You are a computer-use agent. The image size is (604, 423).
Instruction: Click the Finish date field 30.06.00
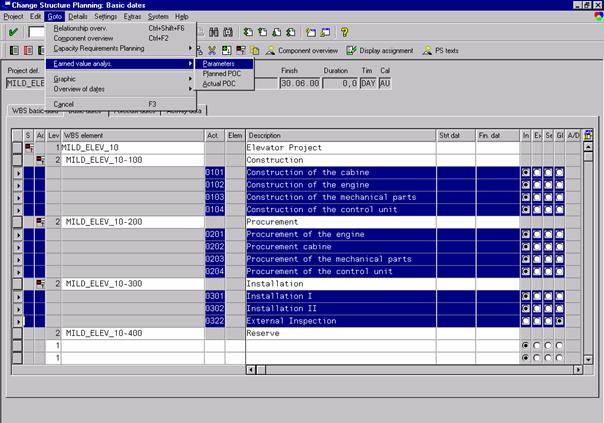coord(300,83)
